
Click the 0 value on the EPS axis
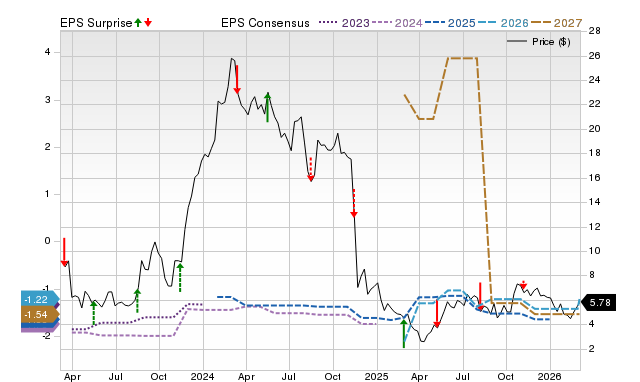click(x=48, y=241)
